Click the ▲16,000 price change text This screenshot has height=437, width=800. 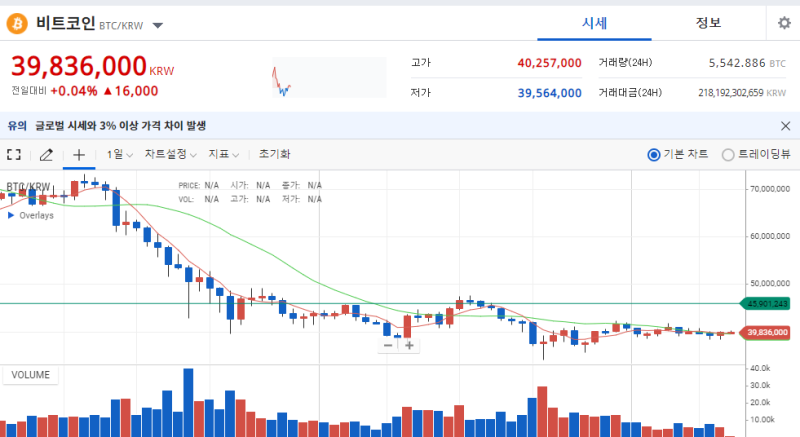131,91
